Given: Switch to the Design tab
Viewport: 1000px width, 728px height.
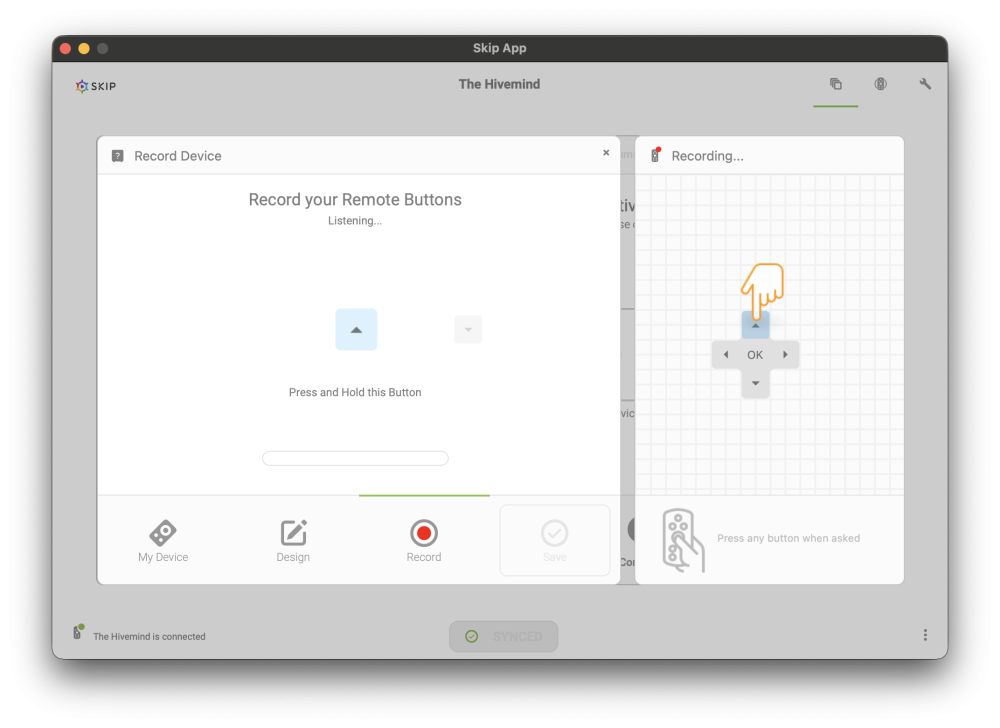Looking at the screenshot, I should click(x=293, y=541).
